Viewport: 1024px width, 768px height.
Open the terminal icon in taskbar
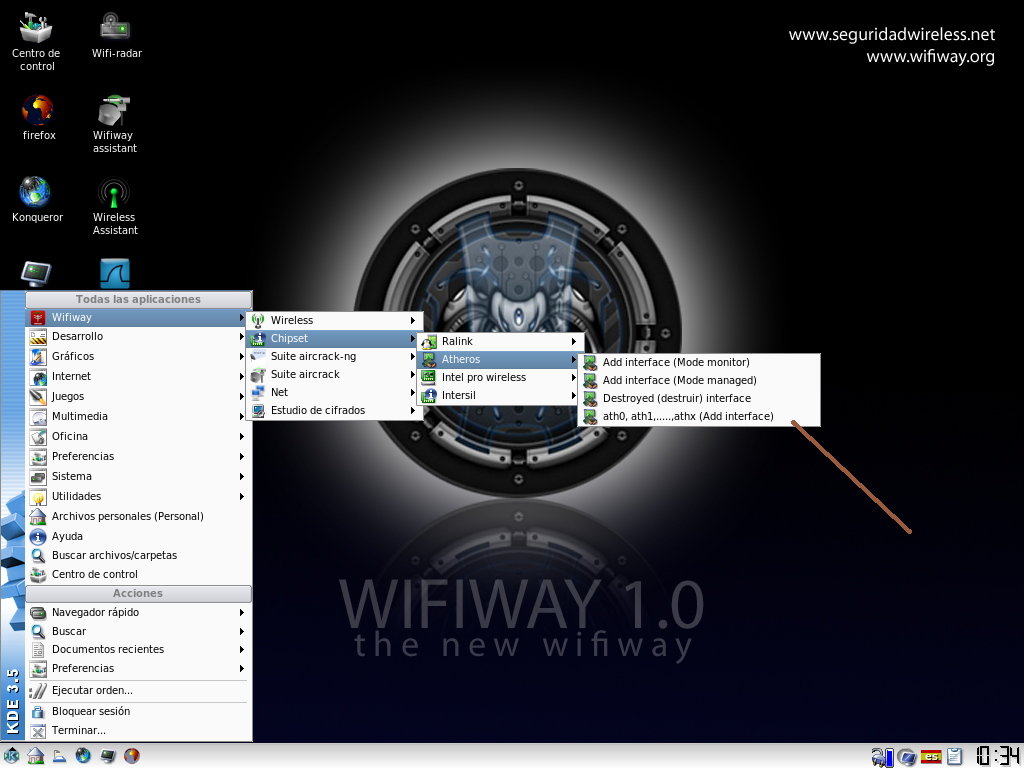[x=107, y=756]
